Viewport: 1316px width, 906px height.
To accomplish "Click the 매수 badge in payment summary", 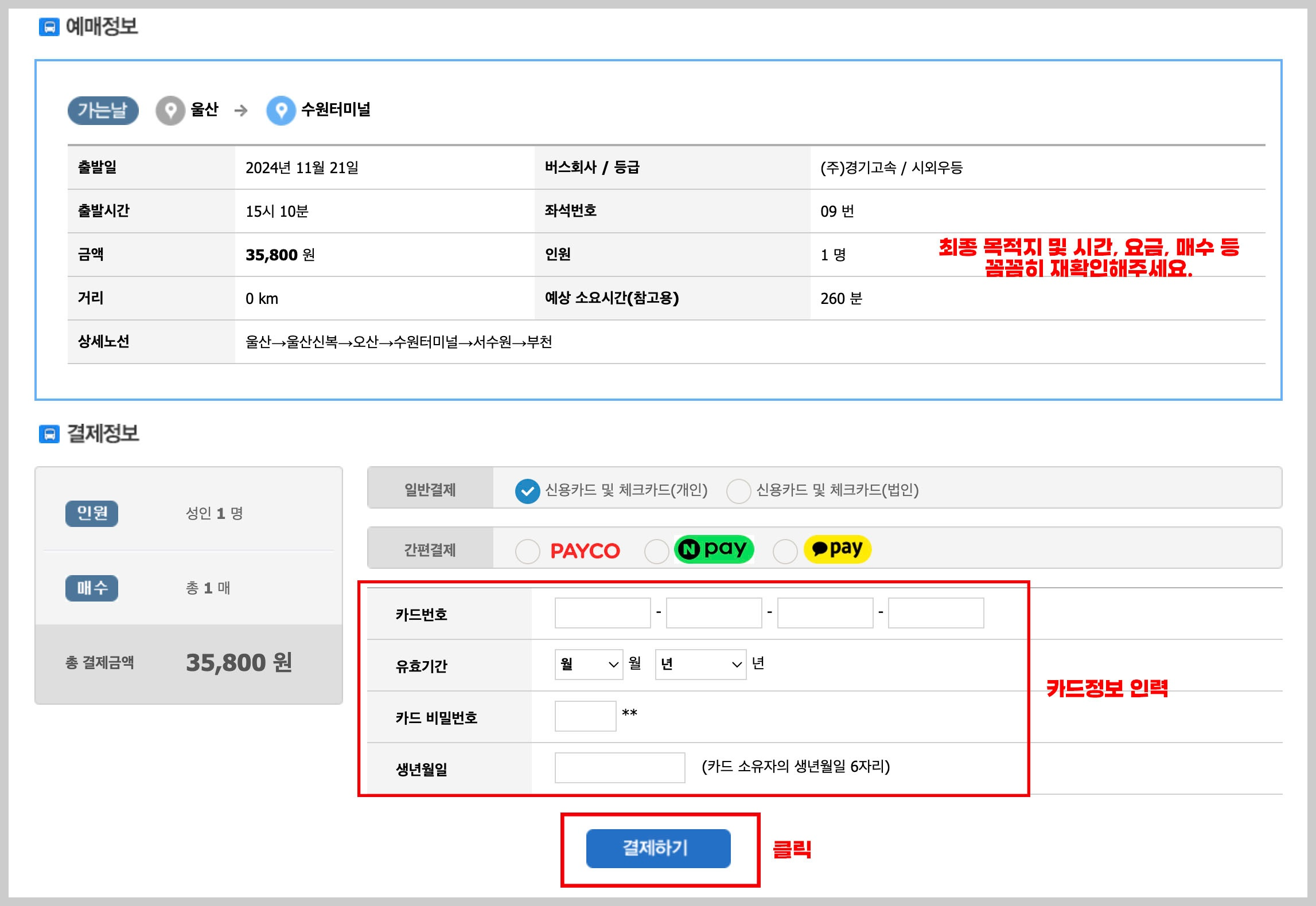I will [x=91, y=588].
